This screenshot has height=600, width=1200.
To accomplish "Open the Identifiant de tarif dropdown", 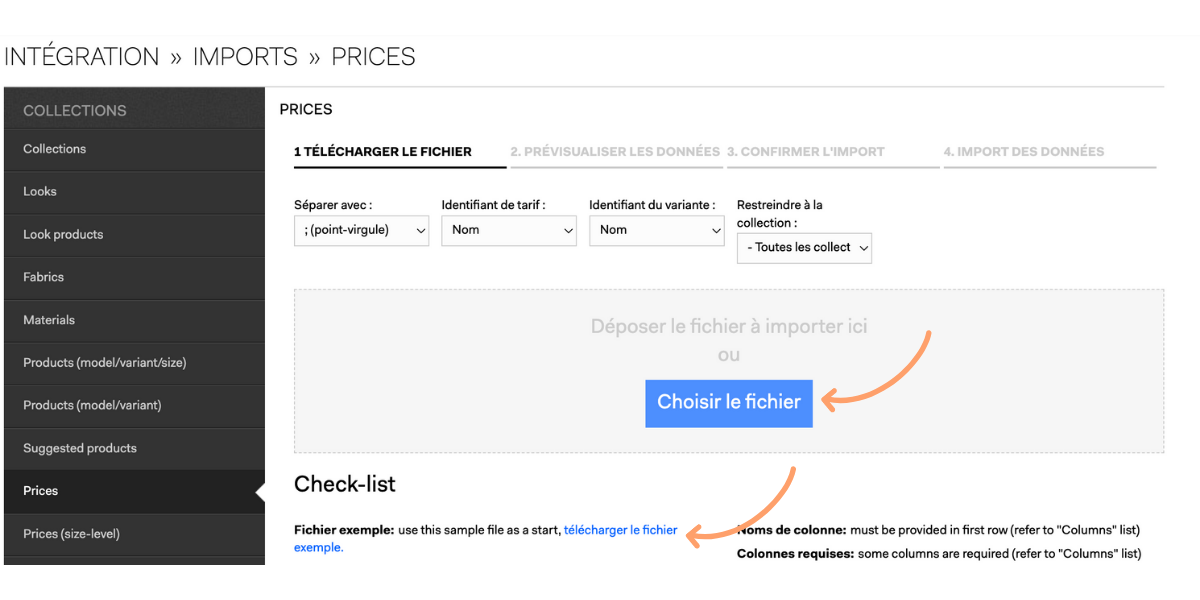I will click(x=509, y=230).
